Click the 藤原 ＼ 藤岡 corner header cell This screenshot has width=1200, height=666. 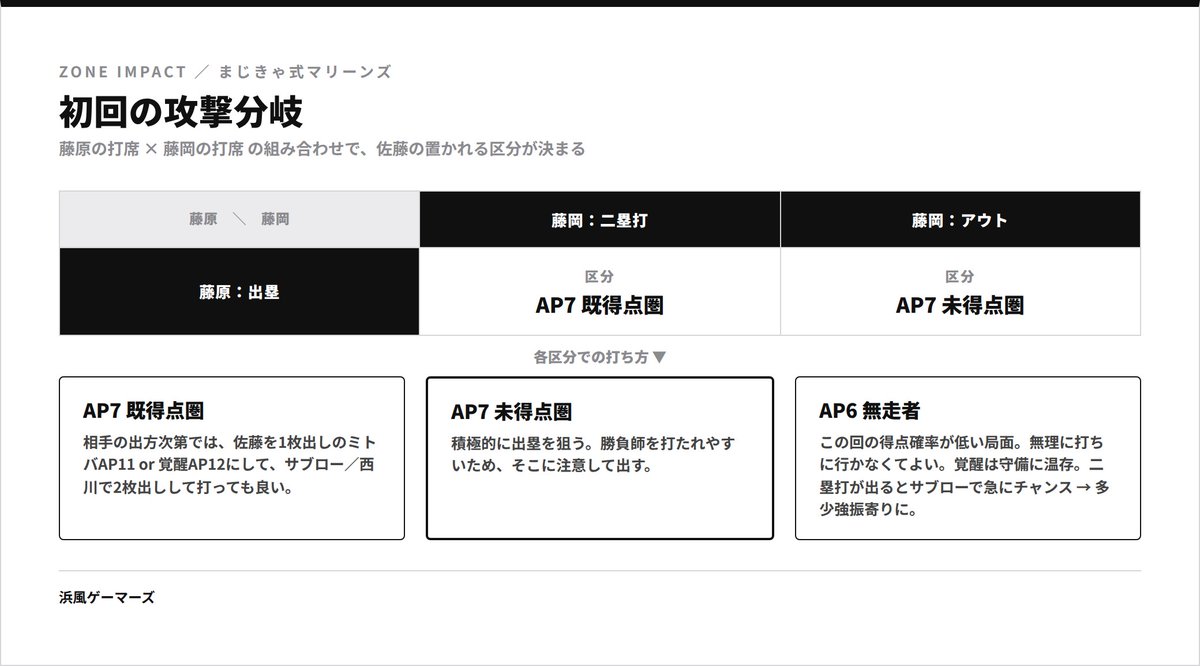(x=240, y=219)
